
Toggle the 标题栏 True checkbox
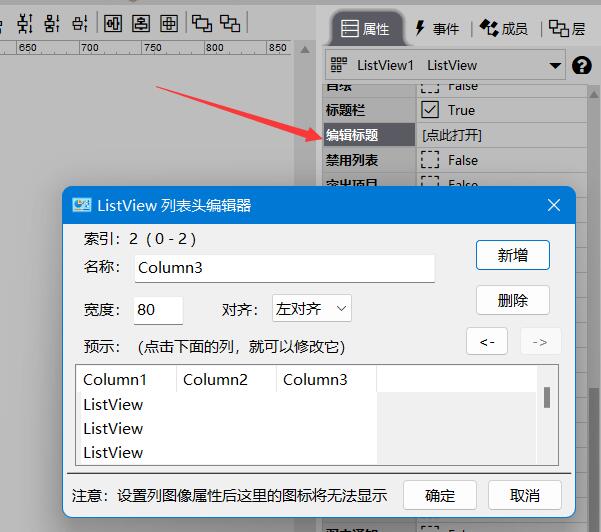[430, 110]
